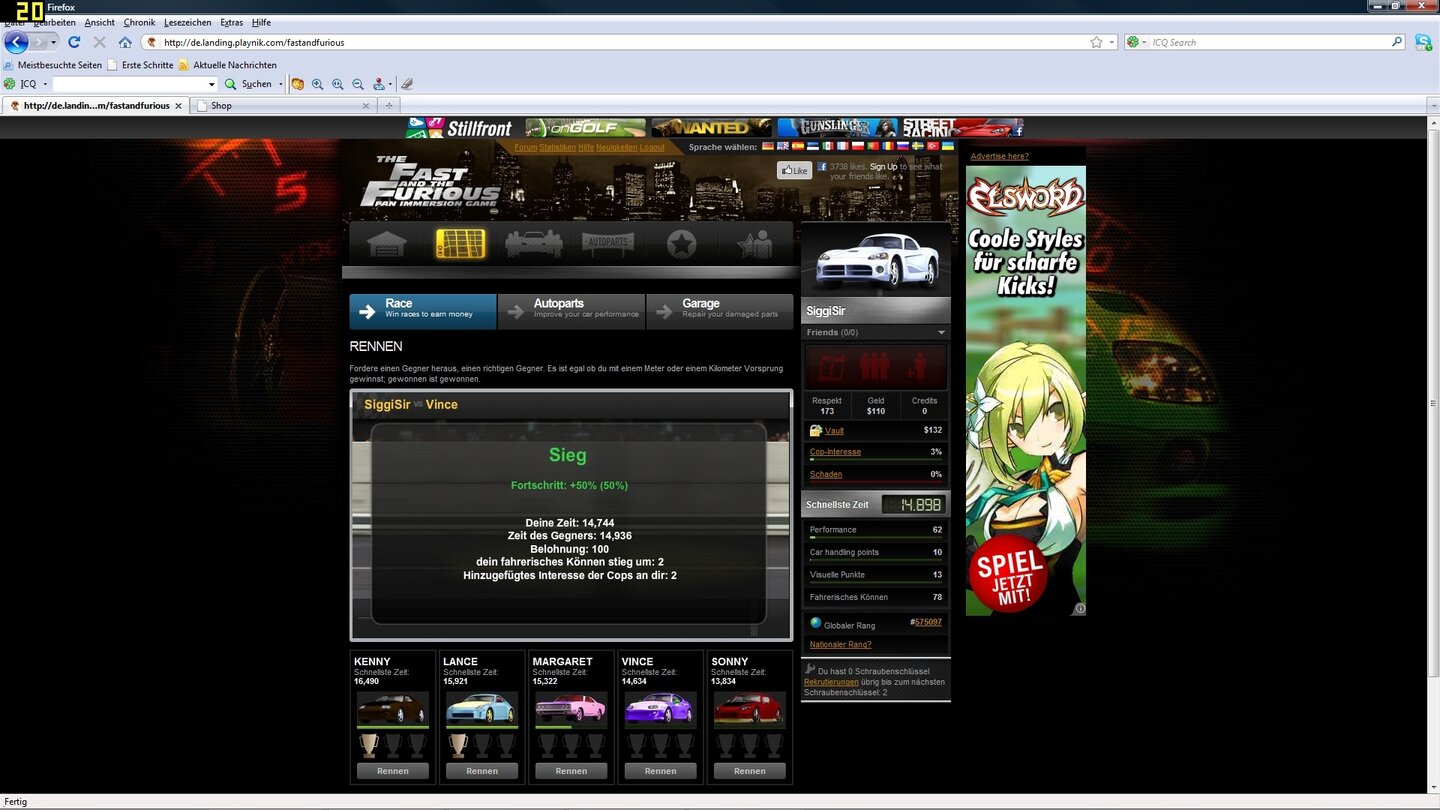Switch to the Shop browser tab
The height and width of the screenshot is (810, 1440).
click(284, 105)
